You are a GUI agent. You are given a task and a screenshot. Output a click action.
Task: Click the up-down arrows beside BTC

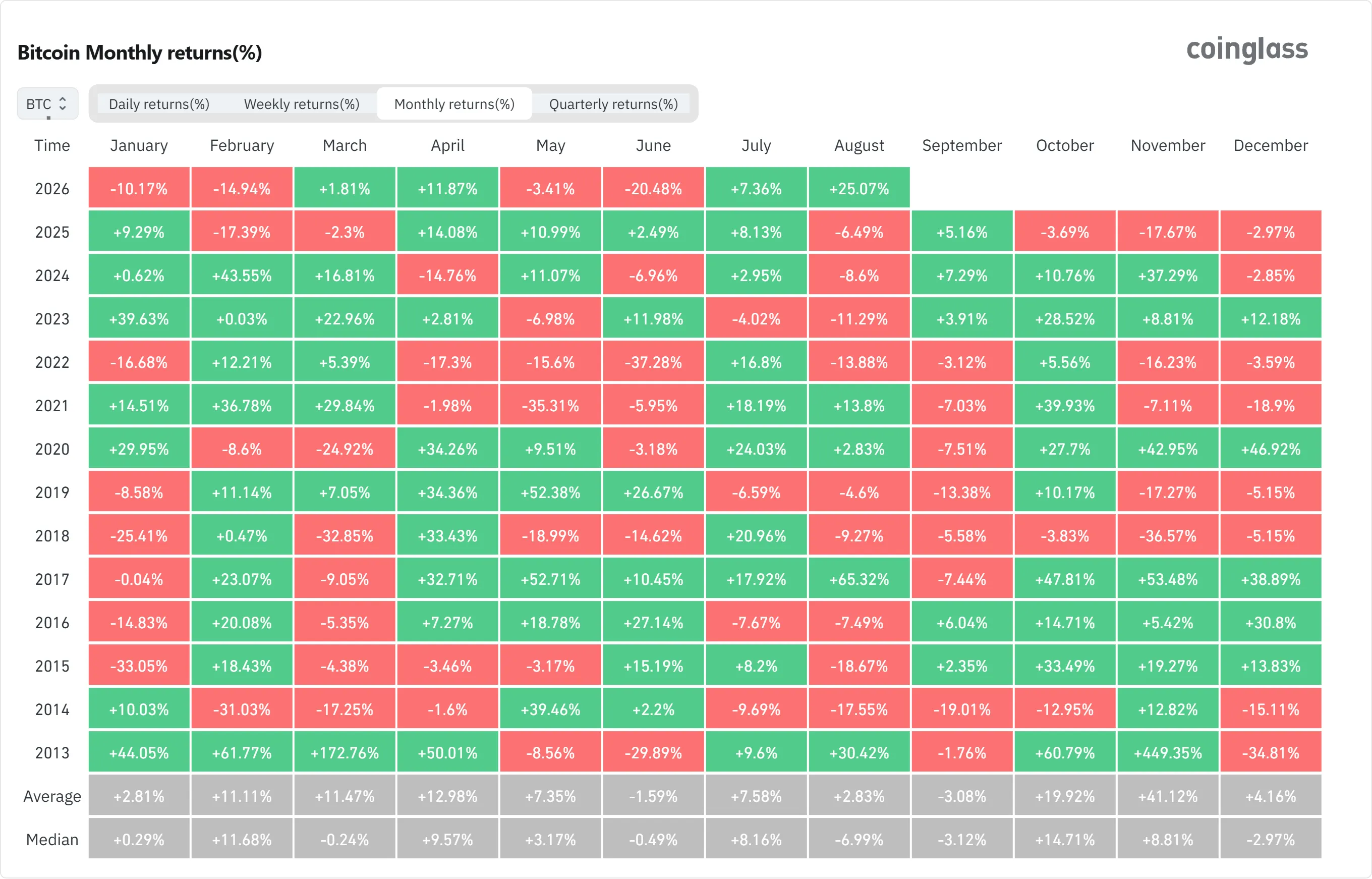click(x=63, y=104)
